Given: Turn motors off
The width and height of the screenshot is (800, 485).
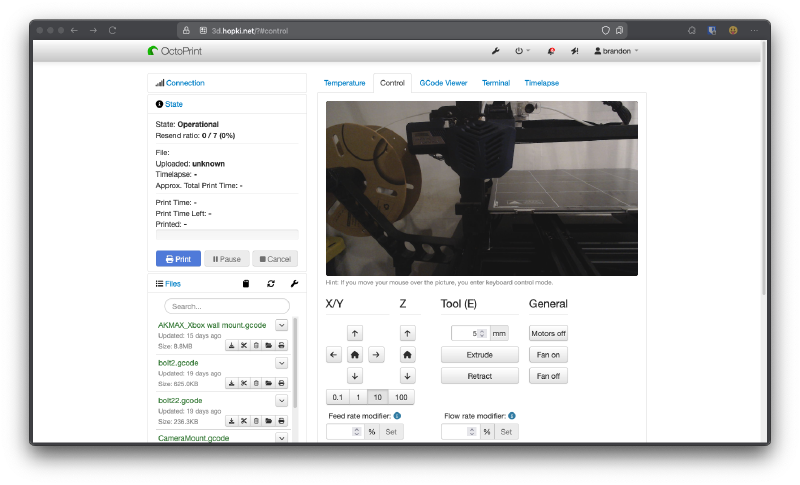Looking at the screenshot, I should click(x=548, y=333).
